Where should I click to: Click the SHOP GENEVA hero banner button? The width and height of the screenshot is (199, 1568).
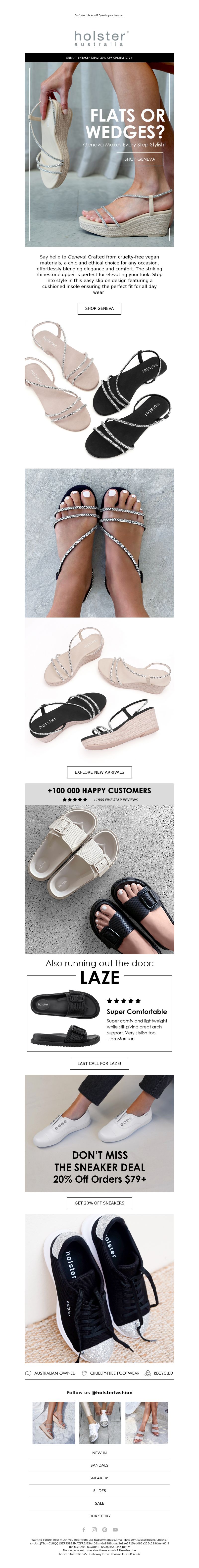point(140,159)
